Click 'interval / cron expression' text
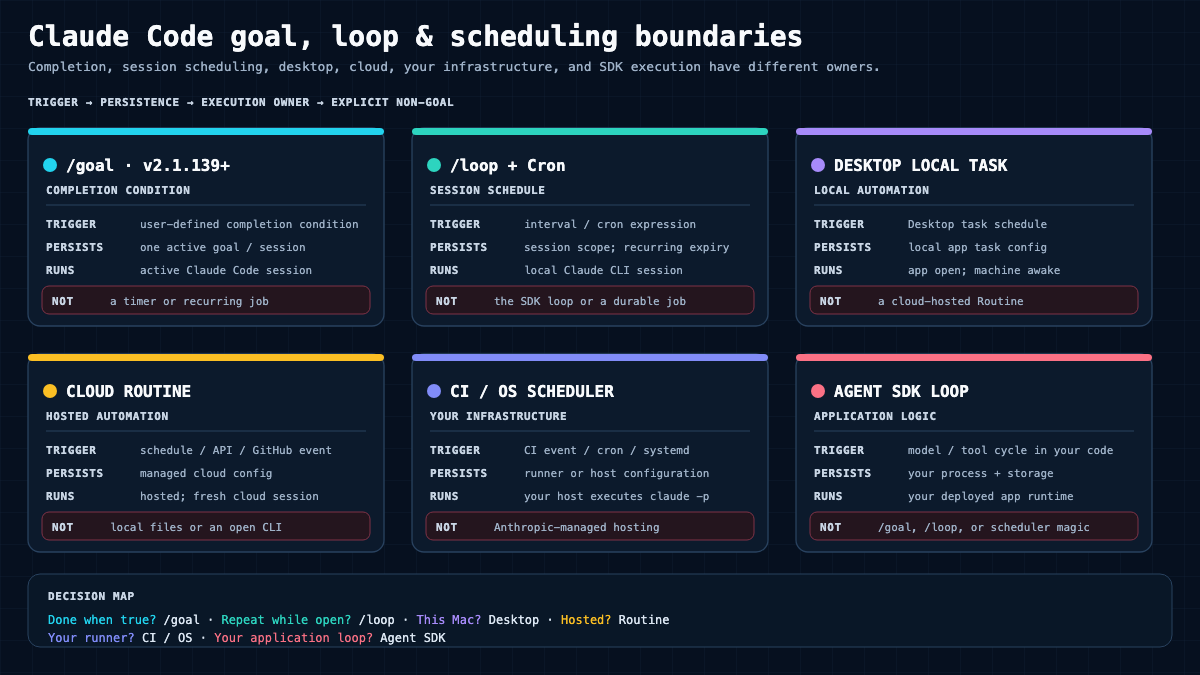Image resolution: width=1200 pixels, height=675 pixels. (x=610, y=224)
